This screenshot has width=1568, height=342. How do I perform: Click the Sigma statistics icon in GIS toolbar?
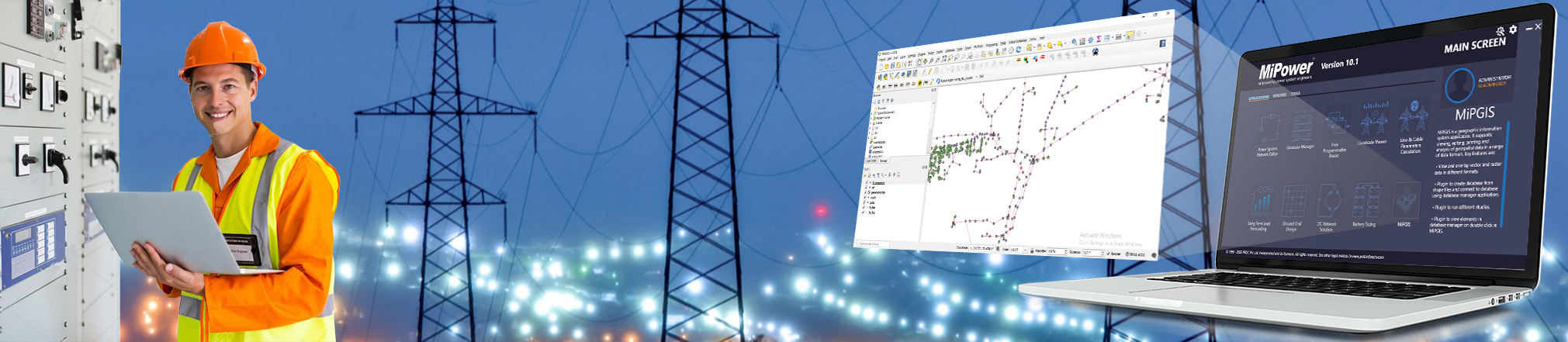point(1099,39)
